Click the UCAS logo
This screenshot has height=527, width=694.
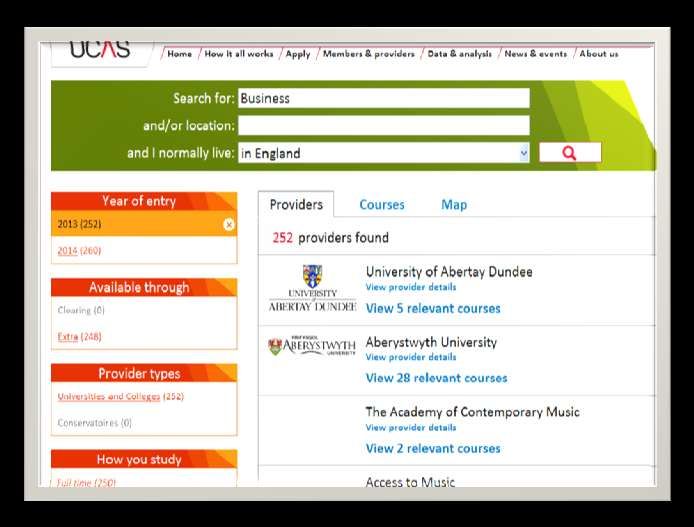click(x=100, y=50)
